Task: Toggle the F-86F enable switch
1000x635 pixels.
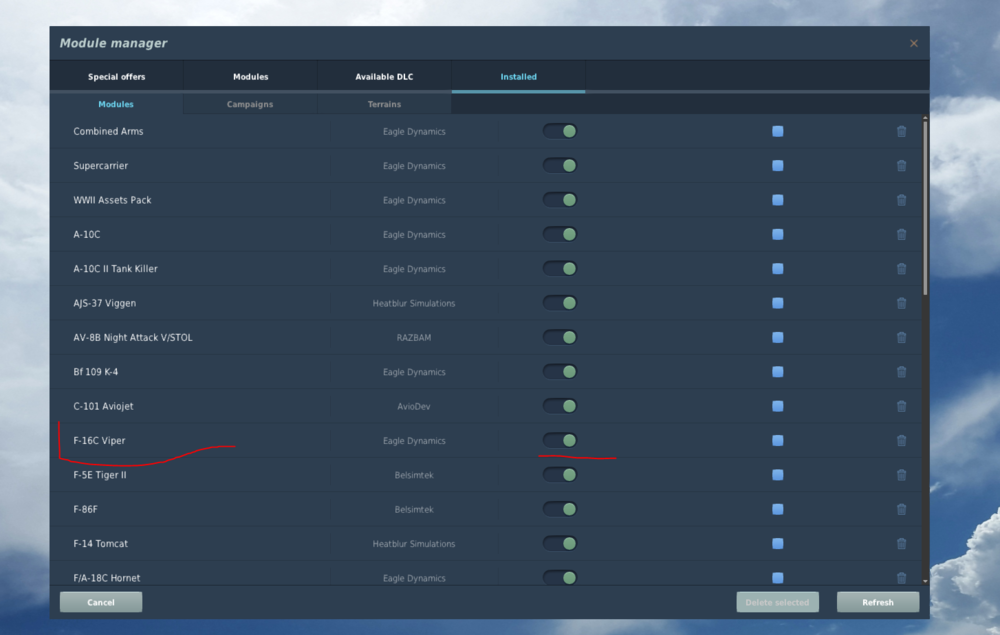Action: [x=560, y=509]
